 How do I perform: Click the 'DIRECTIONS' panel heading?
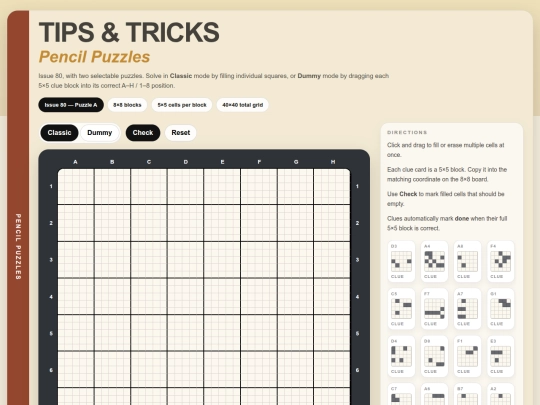407,132
